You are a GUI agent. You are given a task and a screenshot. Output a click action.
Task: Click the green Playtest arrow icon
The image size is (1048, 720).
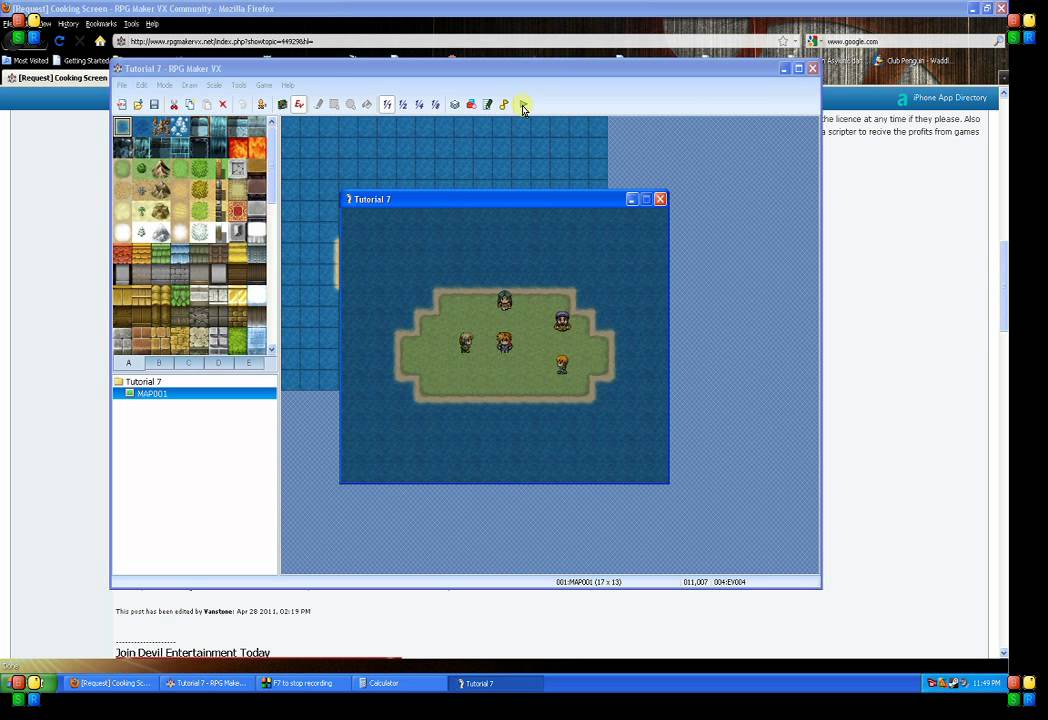pyautogui.click(x=523, y=105)
